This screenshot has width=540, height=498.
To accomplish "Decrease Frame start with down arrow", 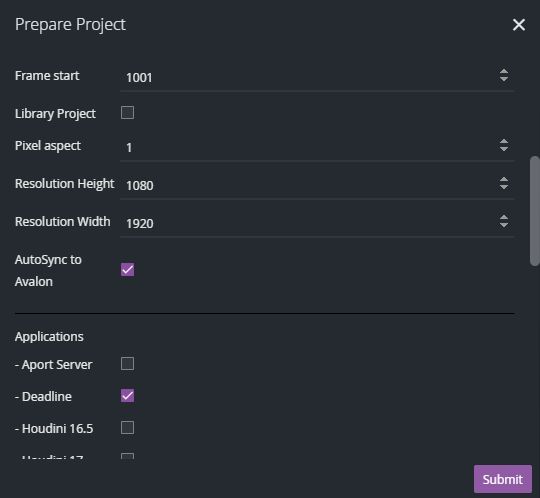I will [504, 79].
